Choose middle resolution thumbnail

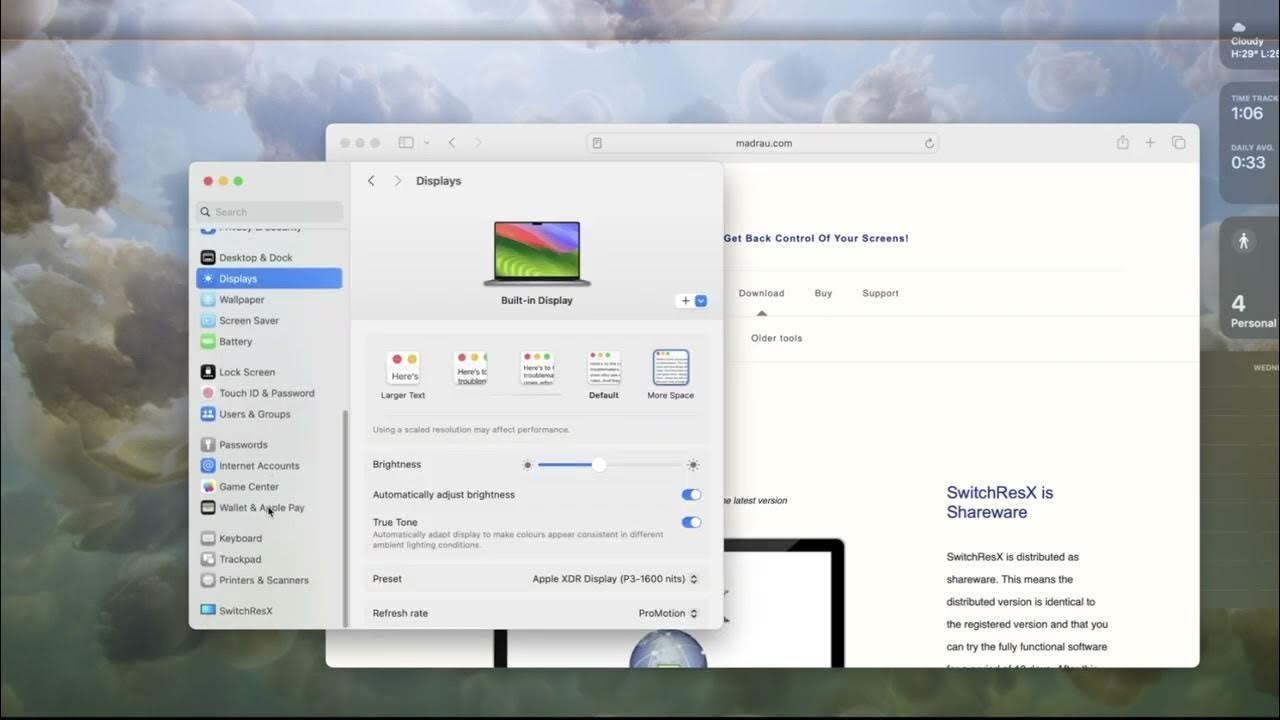[537, 368]
